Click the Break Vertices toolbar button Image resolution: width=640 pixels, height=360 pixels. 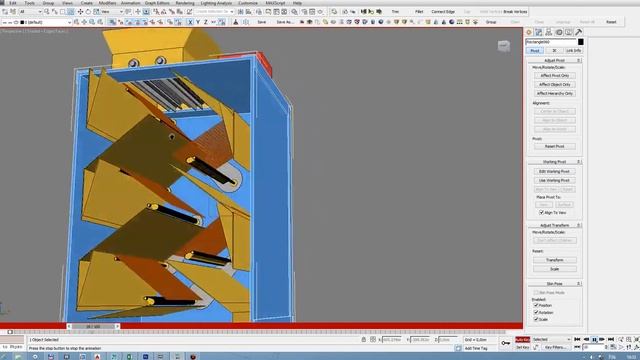(x=515, y=12)
